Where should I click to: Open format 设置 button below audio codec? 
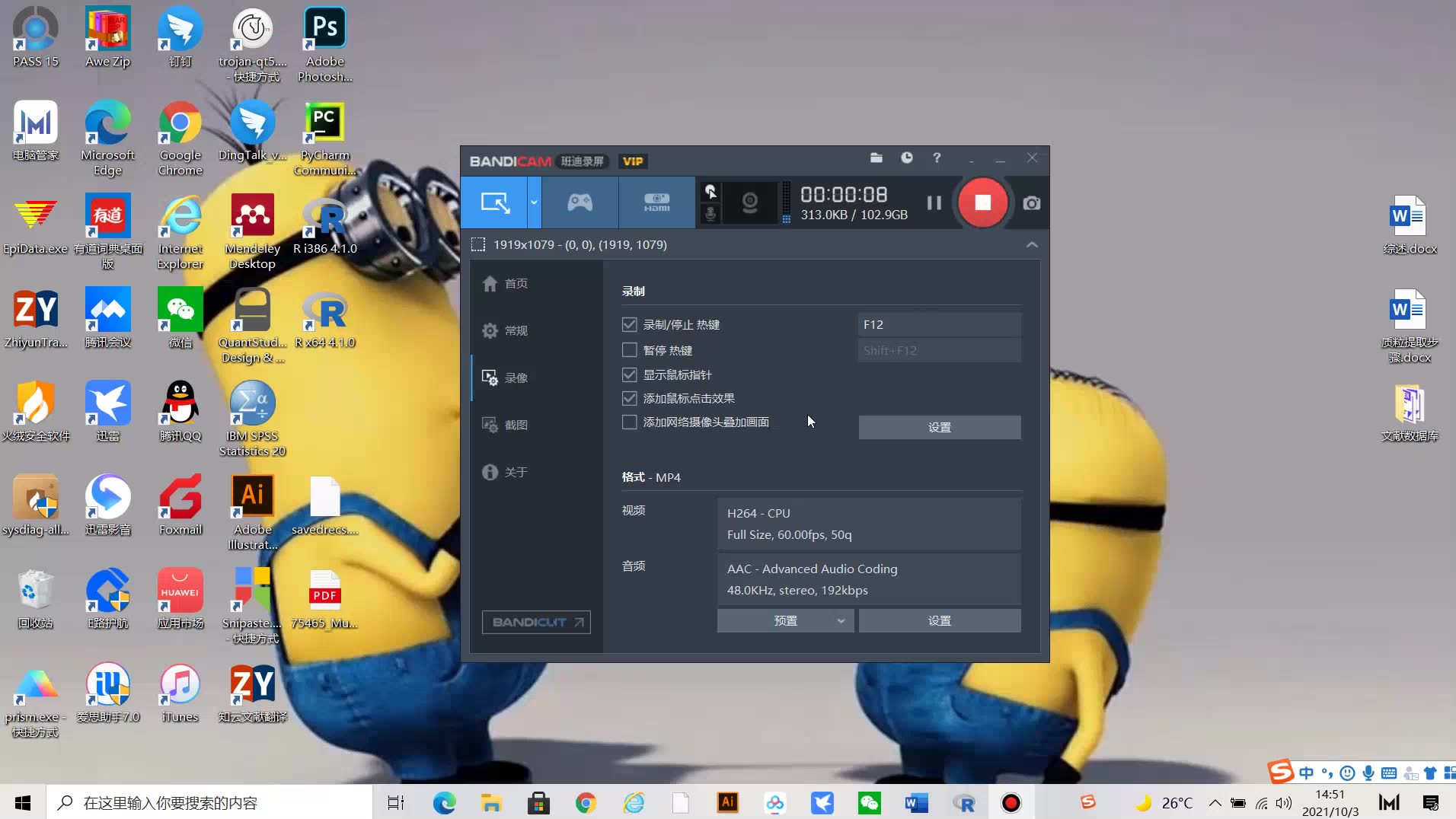pyautogui.click(x=940, y=620)
